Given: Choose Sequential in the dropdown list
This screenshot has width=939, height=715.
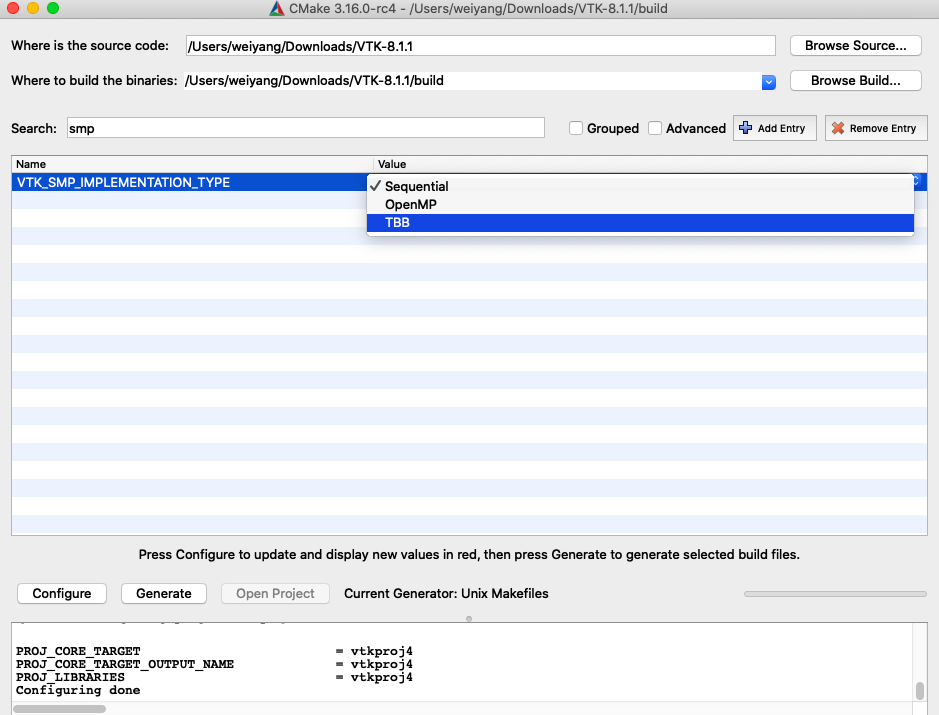Looking at the screenshot, I should pos(640,186).
